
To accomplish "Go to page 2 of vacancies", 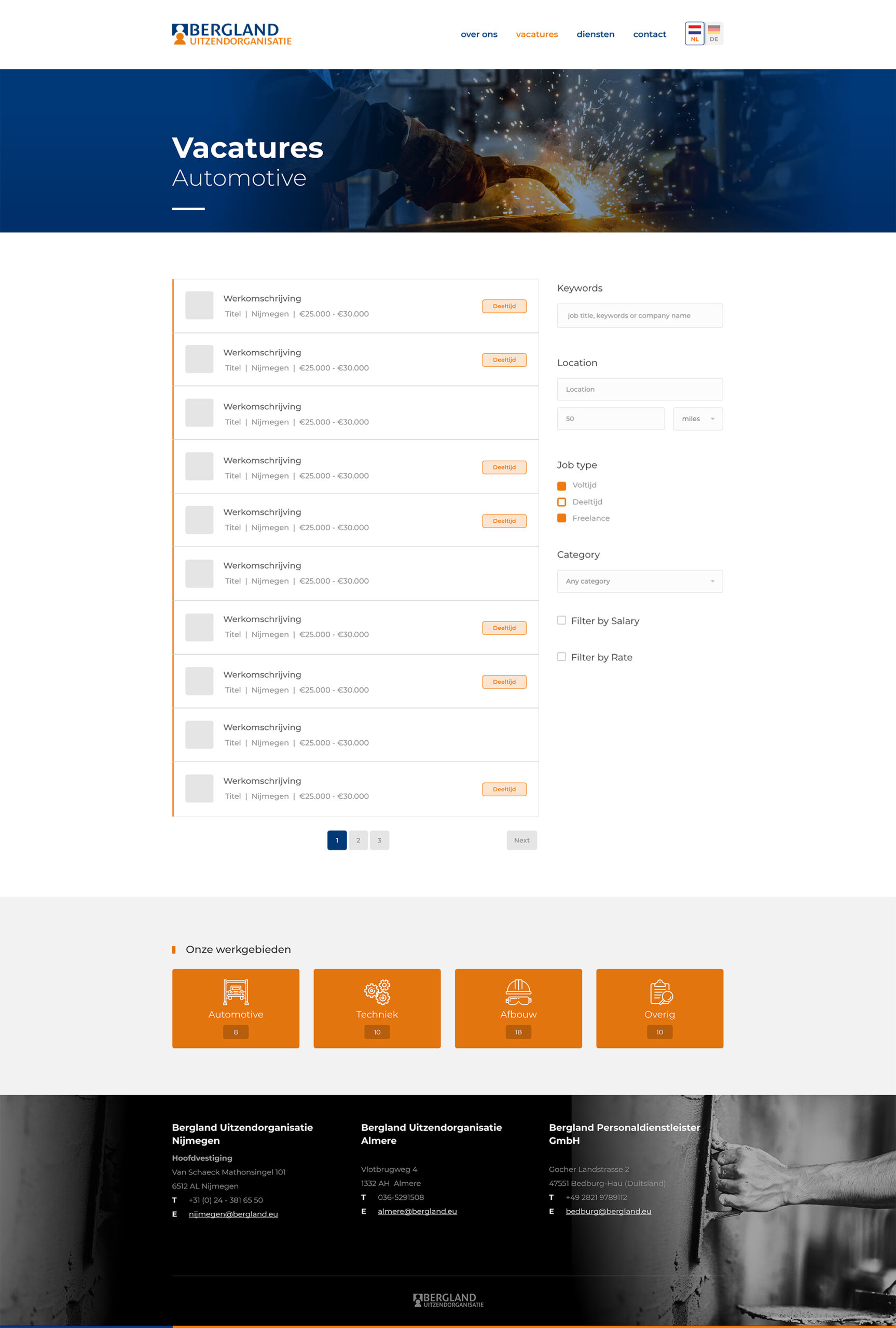I will (x=359, y=840).
